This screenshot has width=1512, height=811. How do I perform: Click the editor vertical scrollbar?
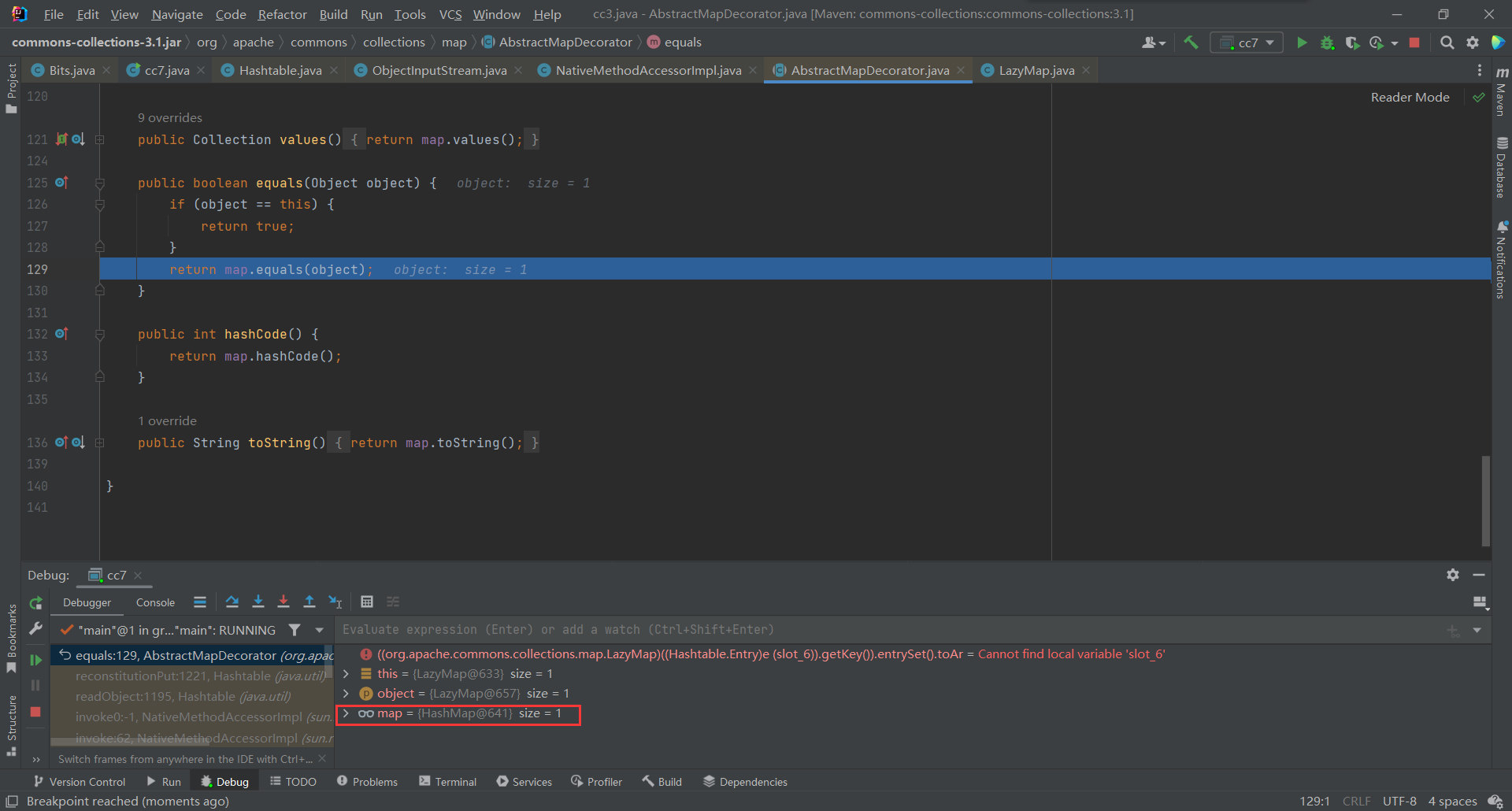(1485, 500)
